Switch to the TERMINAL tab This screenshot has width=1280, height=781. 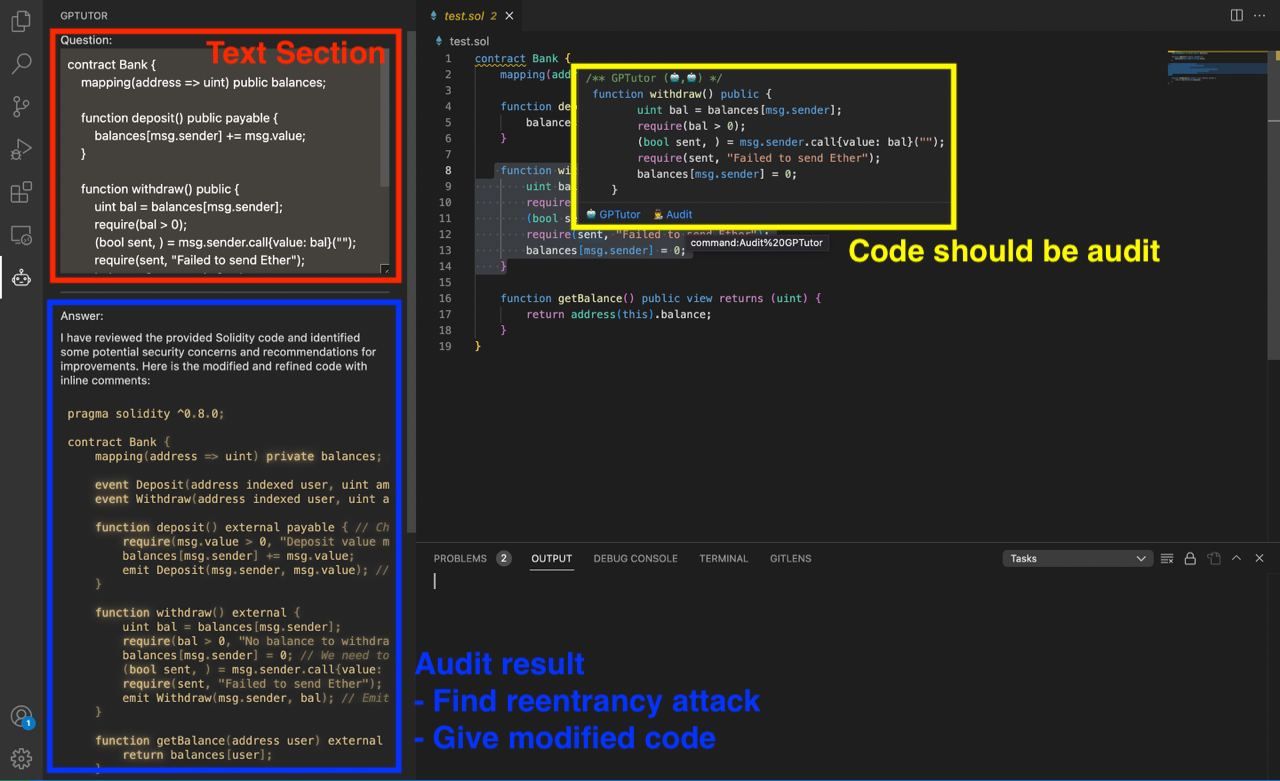point(723,558)
